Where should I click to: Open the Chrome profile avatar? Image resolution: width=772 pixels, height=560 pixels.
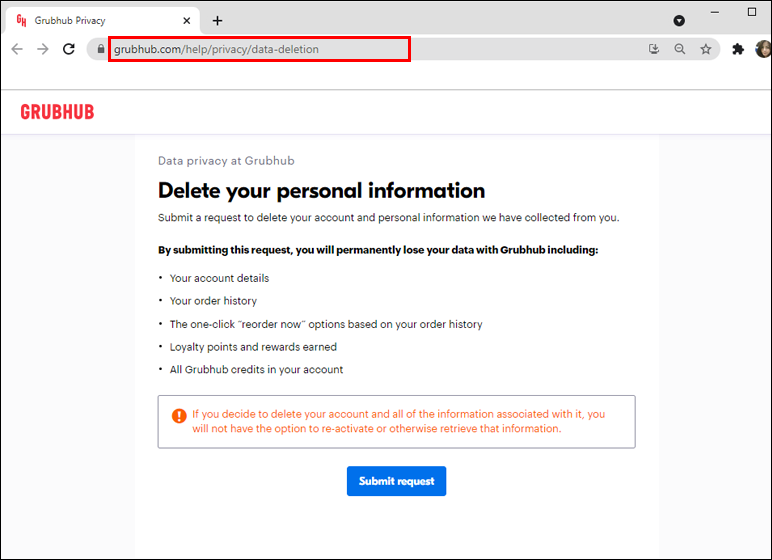point(763,49)
